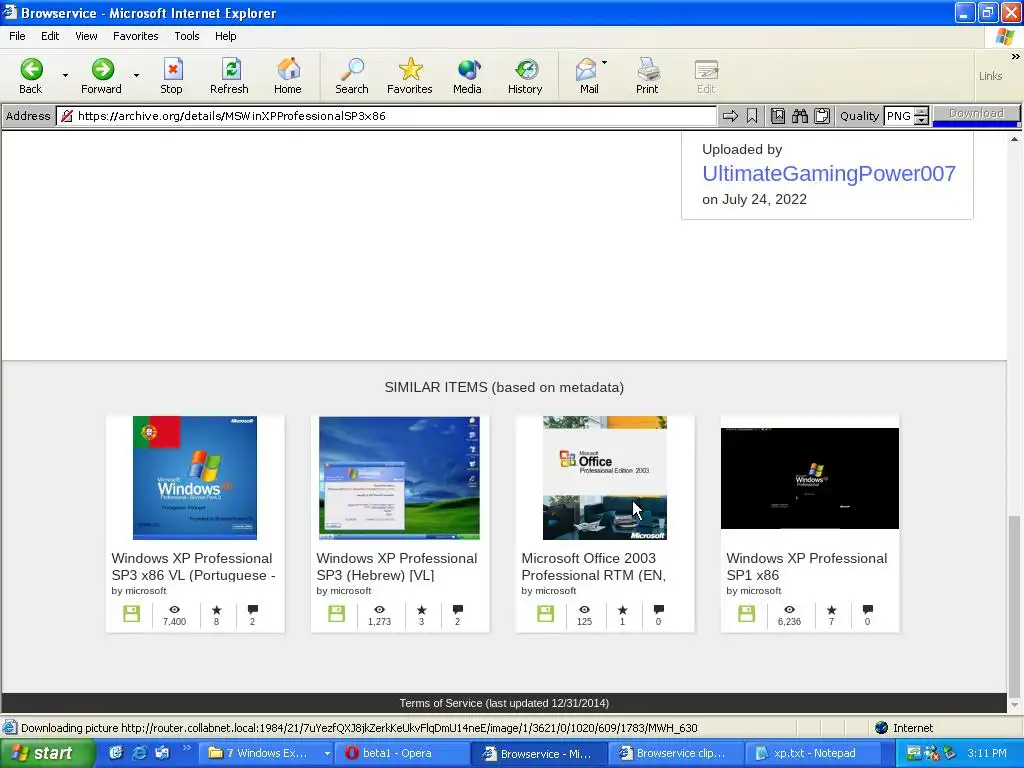Click the scrollbar down arrow

(x=1014, y=705)
